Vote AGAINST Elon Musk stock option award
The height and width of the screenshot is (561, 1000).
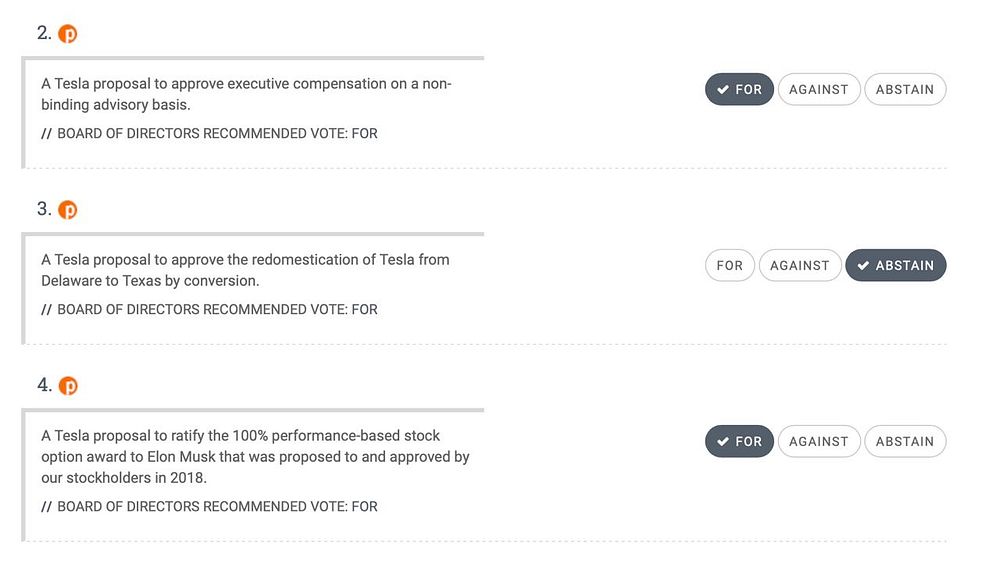click(x=818, y=441)
